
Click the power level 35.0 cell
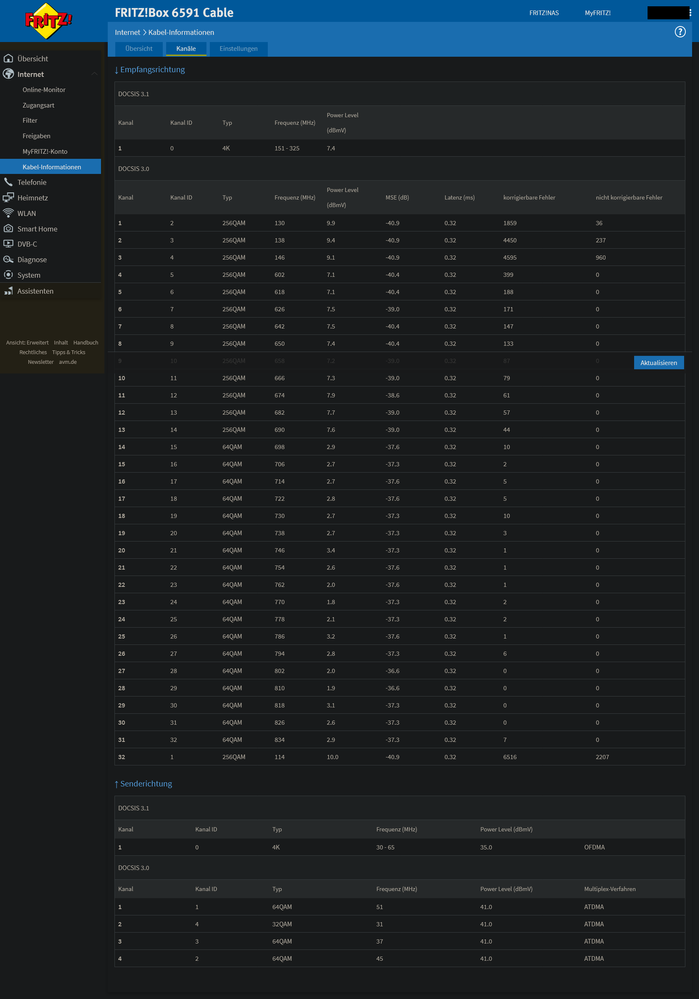pos(486,847)
